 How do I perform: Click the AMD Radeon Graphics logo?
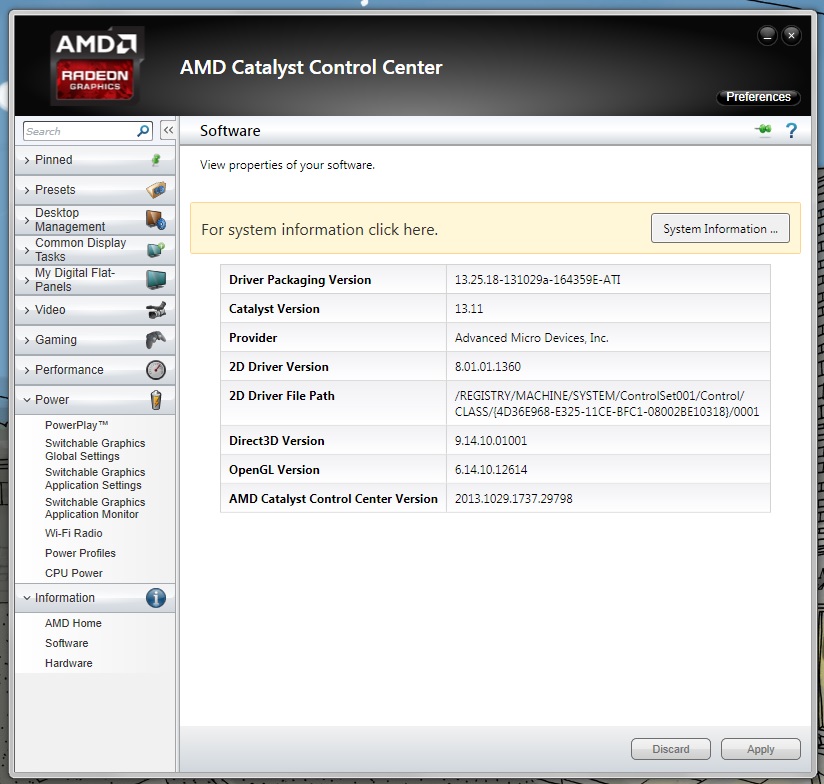[x=95, y=66]
